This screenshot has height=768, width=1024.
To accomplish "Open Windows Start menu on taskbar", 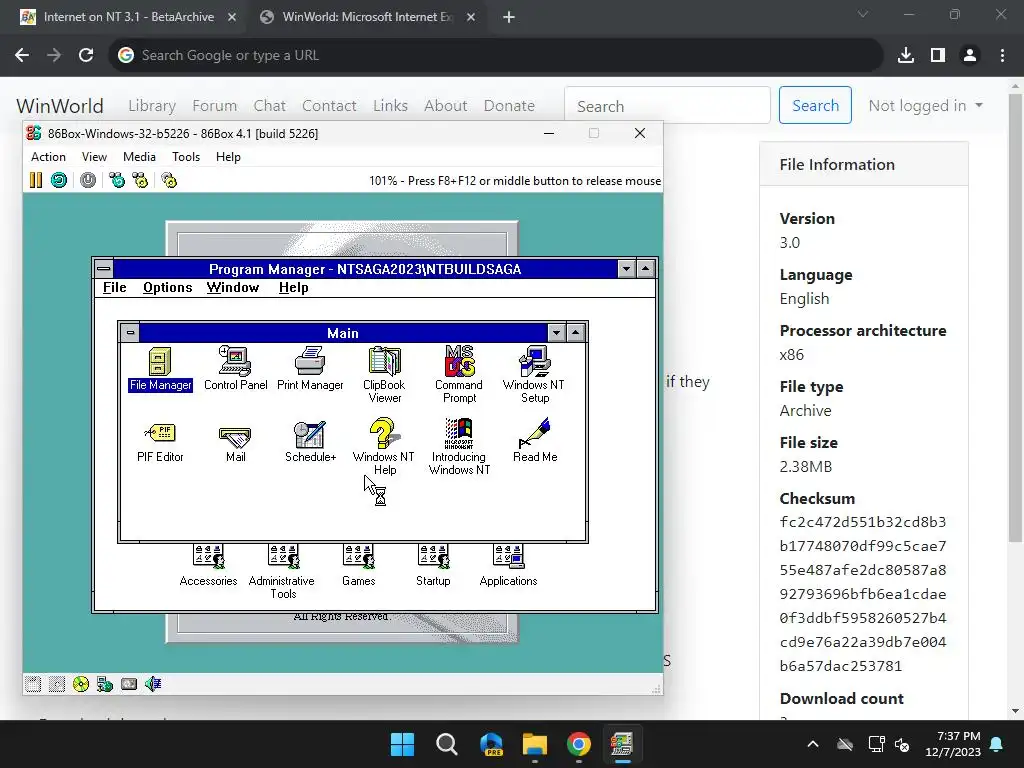I will point(402,744).
